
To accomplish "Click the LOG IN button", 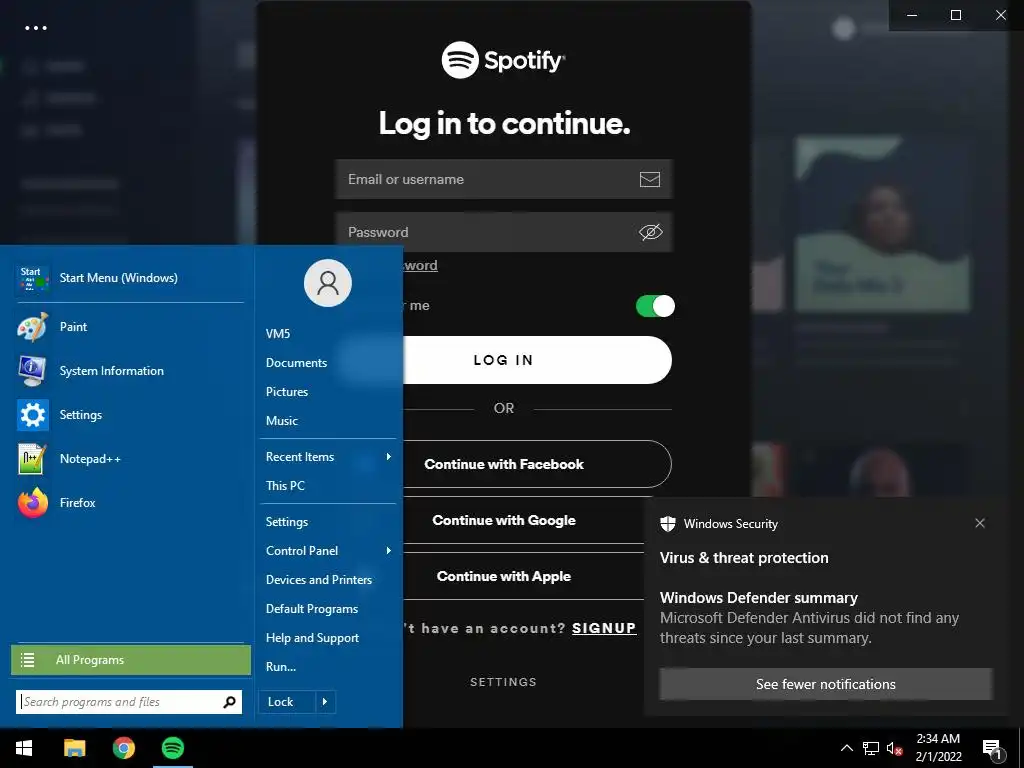I will [x=537, y=360].
